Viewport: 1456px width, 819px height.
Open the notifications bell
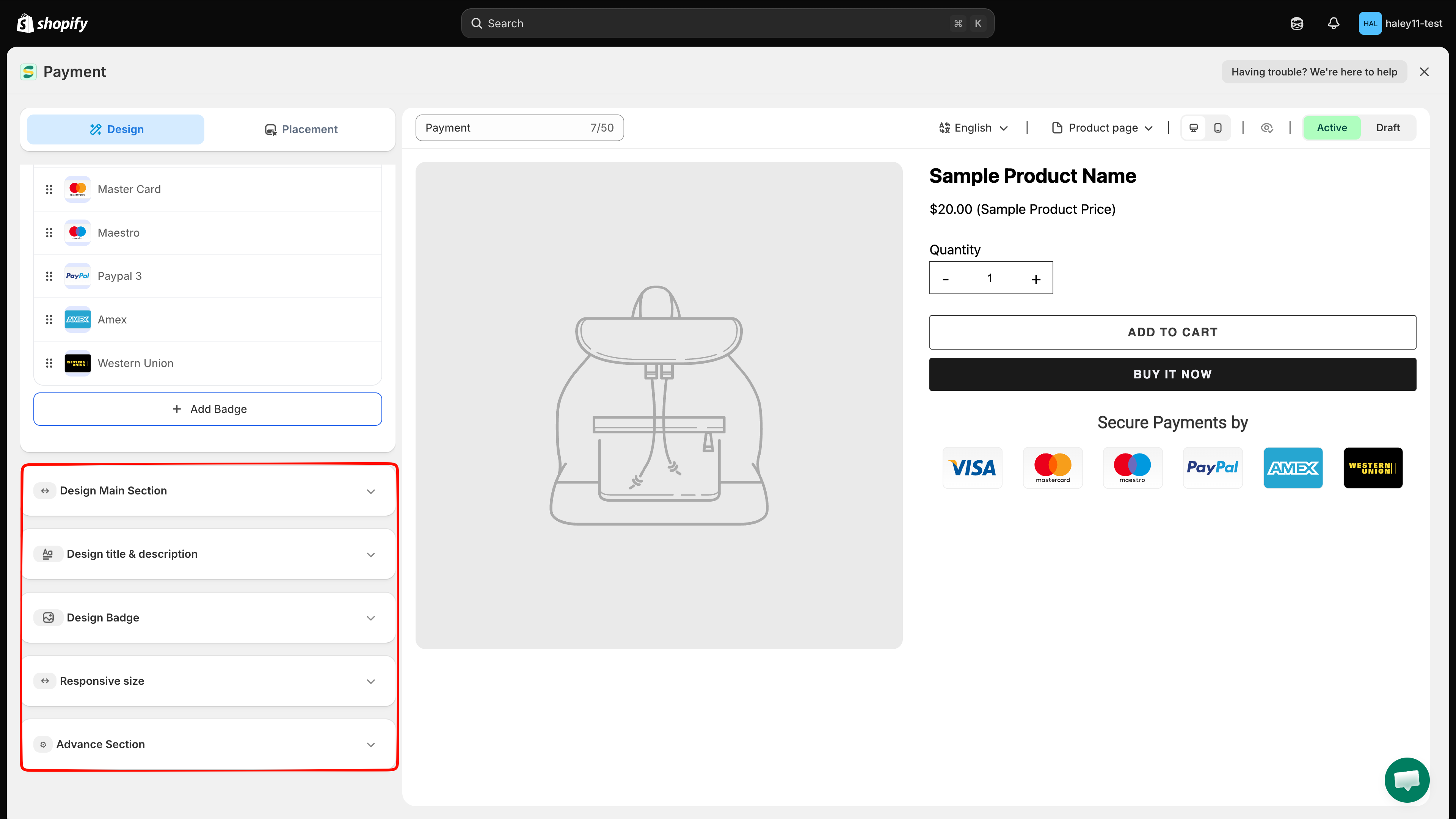click(1334, 23)
